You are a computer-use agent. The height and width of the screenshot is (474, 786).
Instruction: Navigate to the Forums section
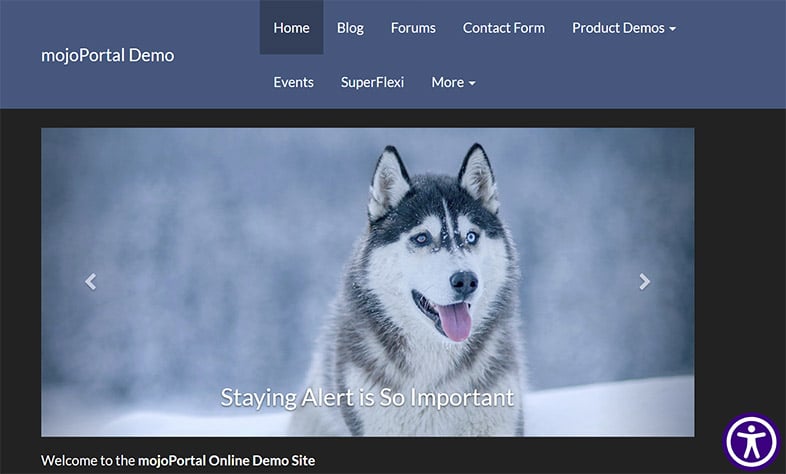point(413,28)
